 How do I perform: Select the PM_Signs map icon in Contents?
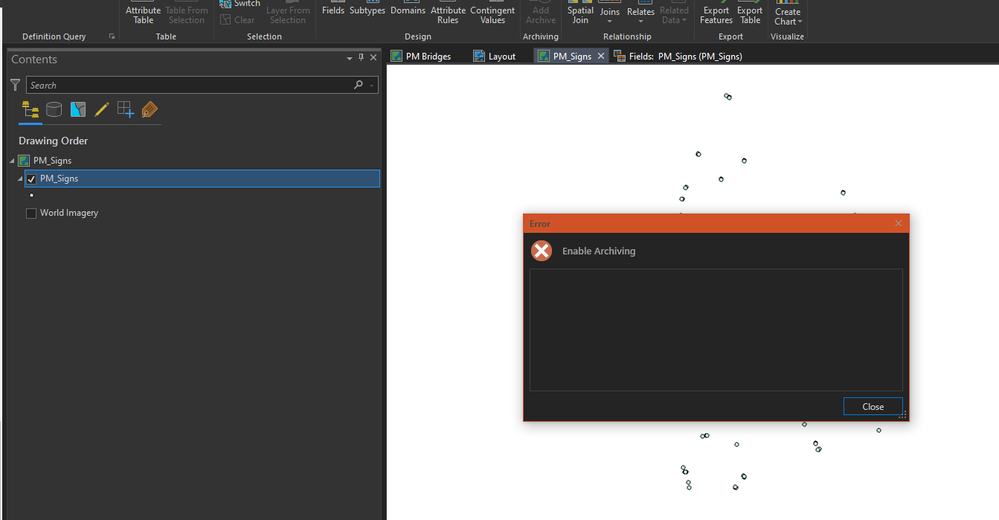click(24, 161)
